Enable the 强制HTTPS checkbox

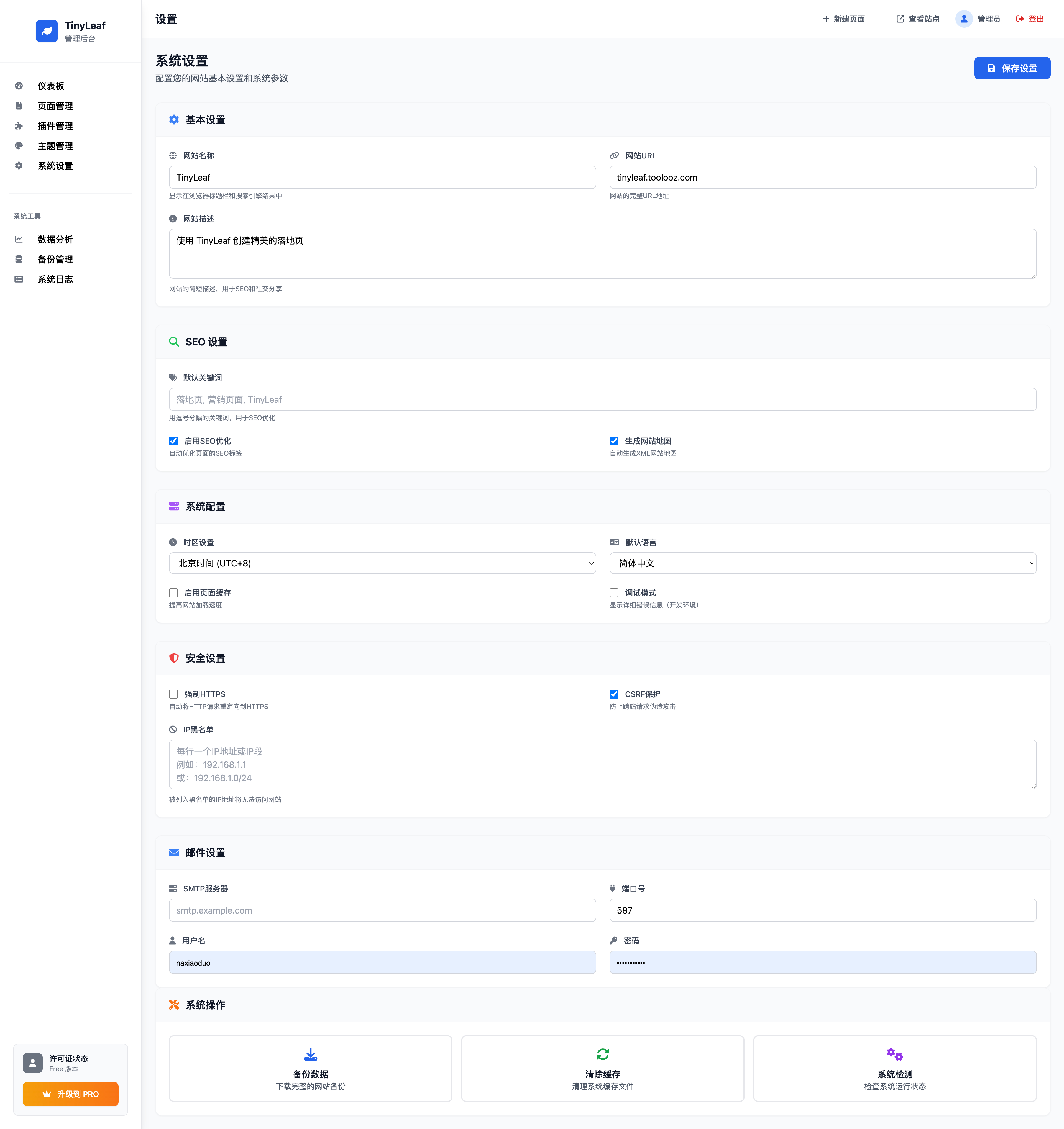coord(174,694)
